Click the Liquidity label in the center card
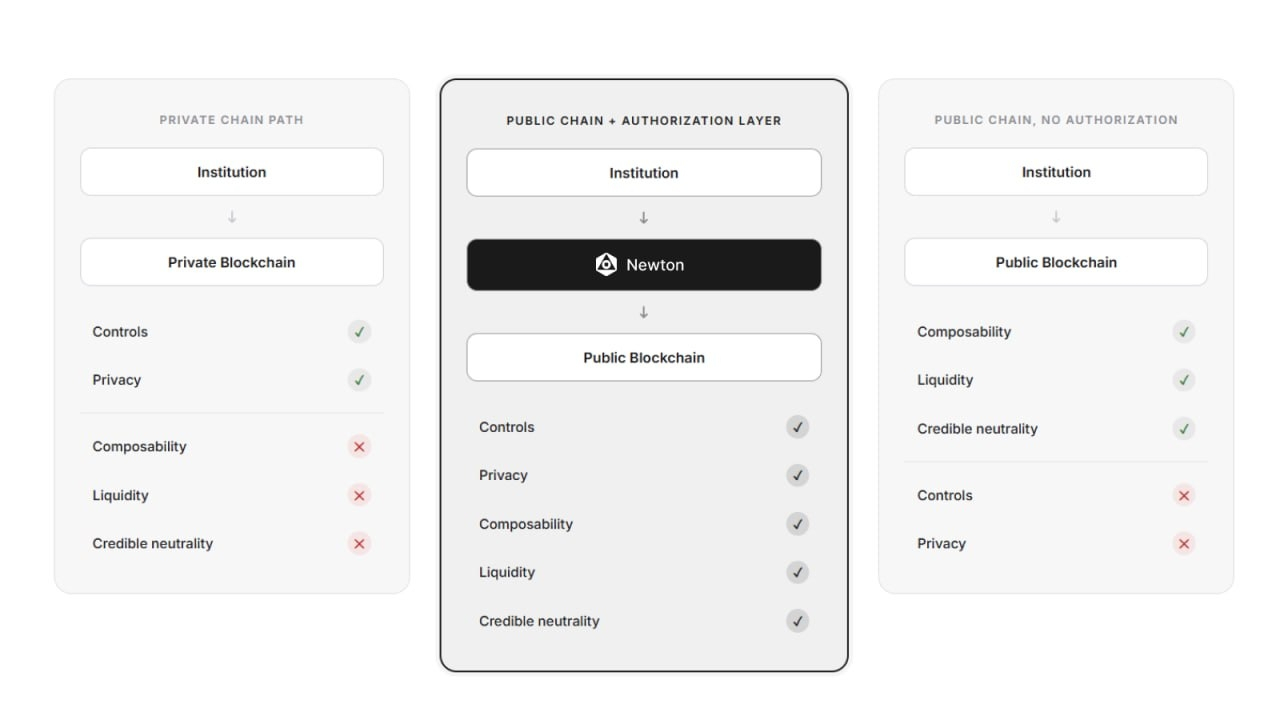This screenshot has width=1280, height=720. [x=507, y=572]
